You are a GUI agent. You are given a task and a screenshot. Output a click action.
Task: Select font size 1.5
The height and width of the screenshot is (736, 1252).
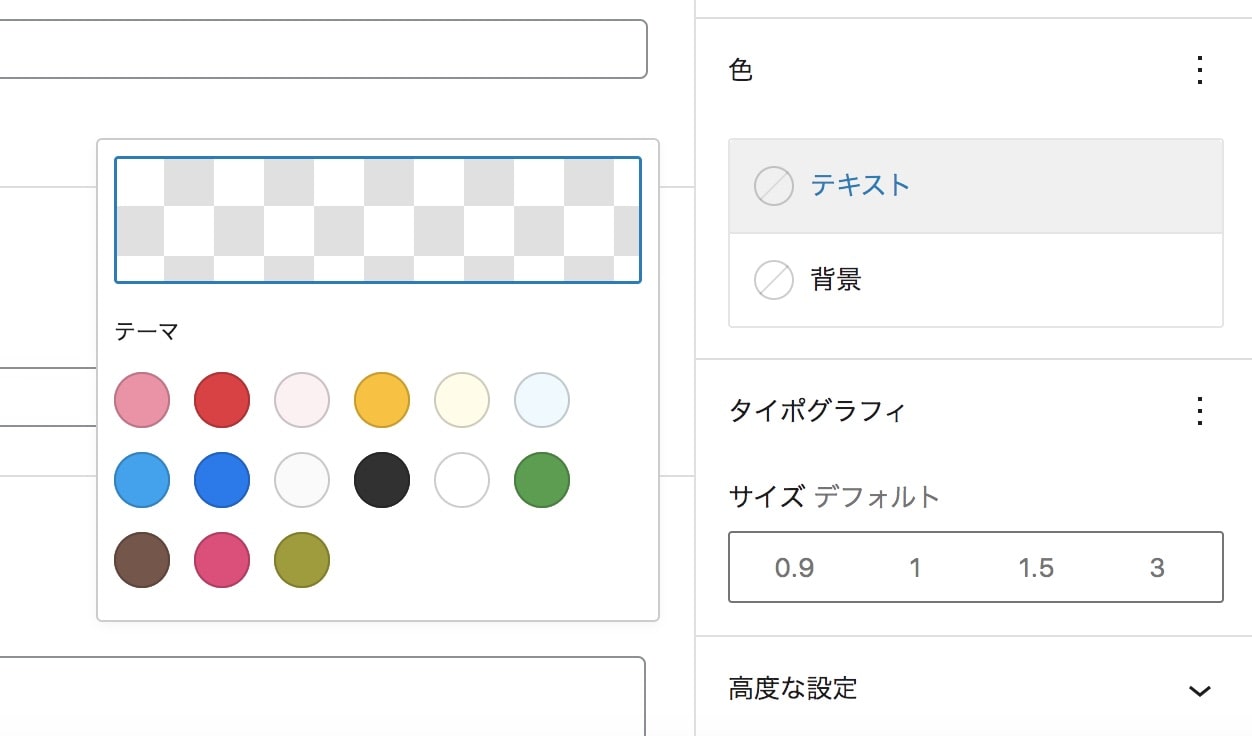pos(1036,568)
